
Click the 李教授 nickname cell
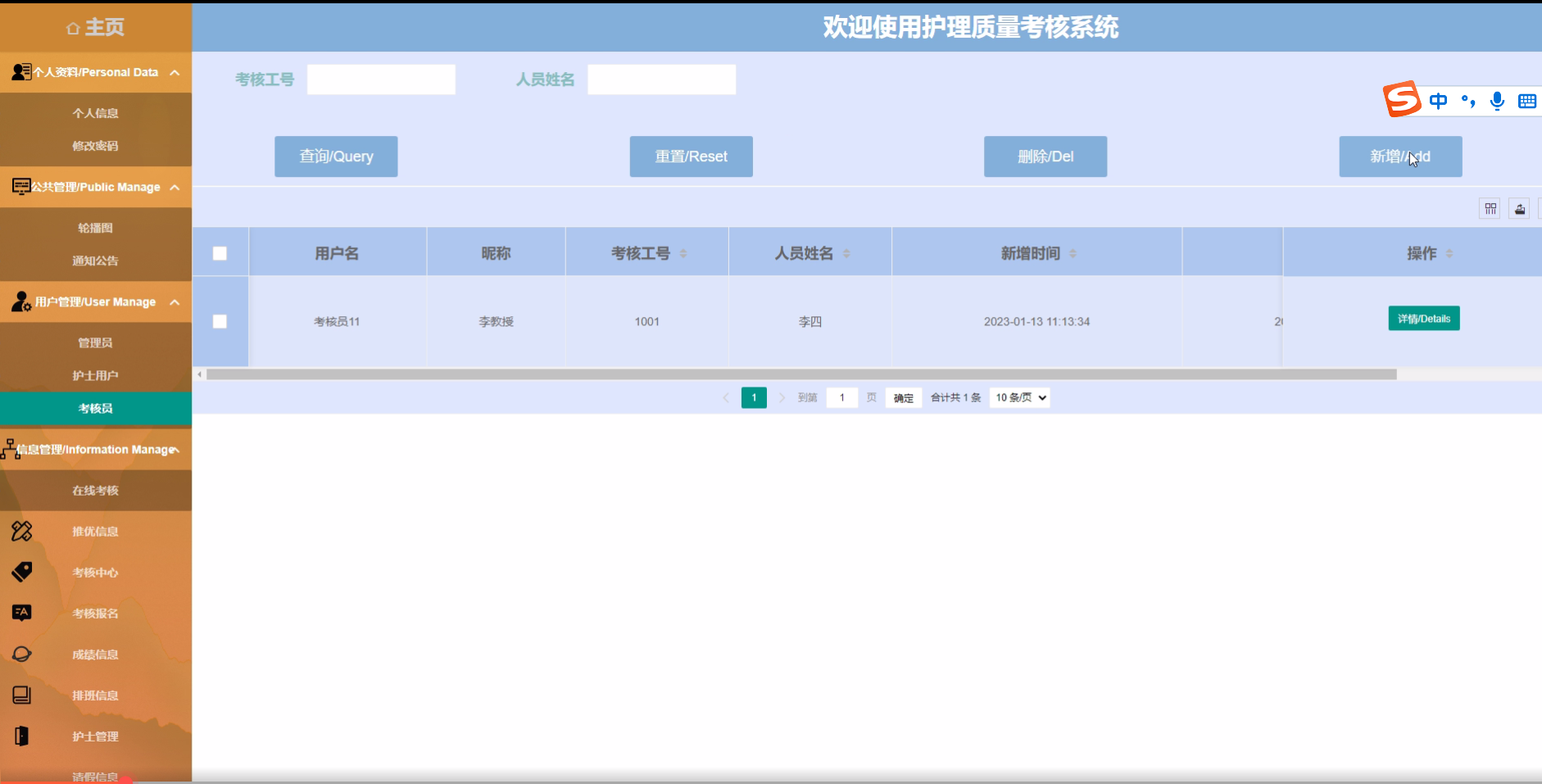[x=496, y=321]
